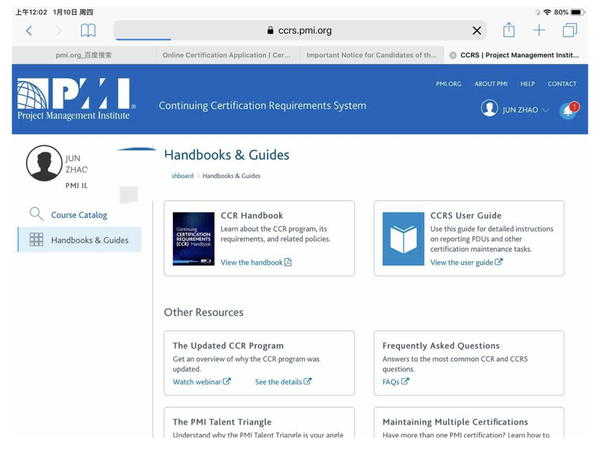Click the Course Catalog magnifier icon
The height and width of the screenshot is (450, 600).
(36, 214)
